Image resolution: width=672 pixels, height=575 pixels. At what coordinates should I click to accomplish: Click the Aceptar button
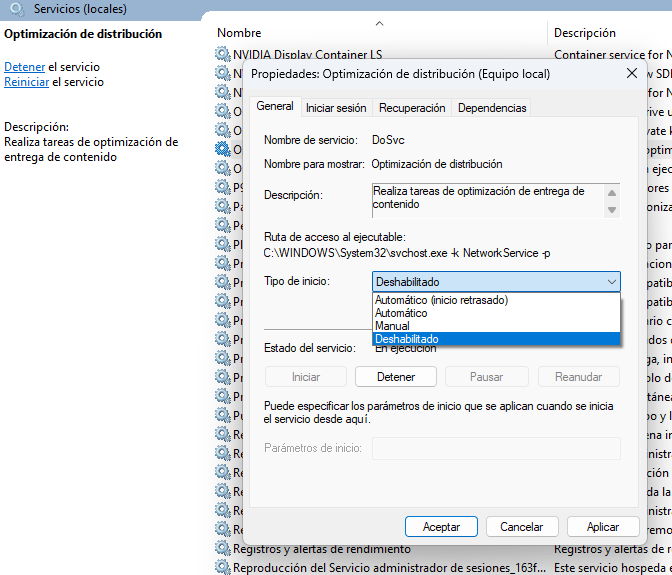point(441,526)
